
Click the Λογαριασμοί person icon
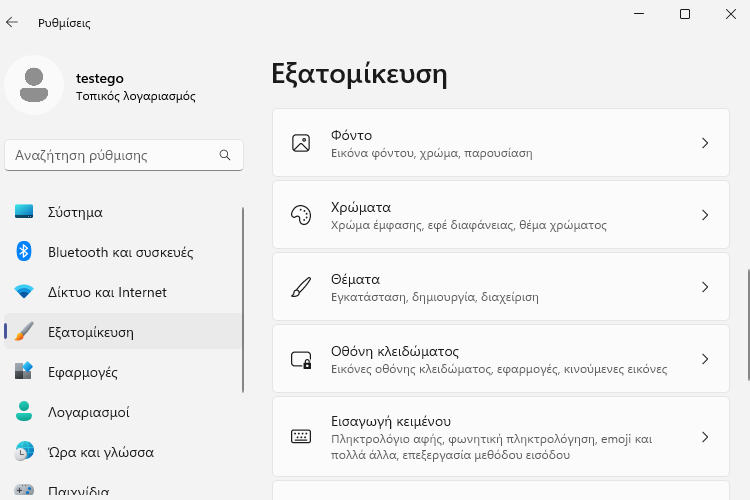tap(25, 412)
